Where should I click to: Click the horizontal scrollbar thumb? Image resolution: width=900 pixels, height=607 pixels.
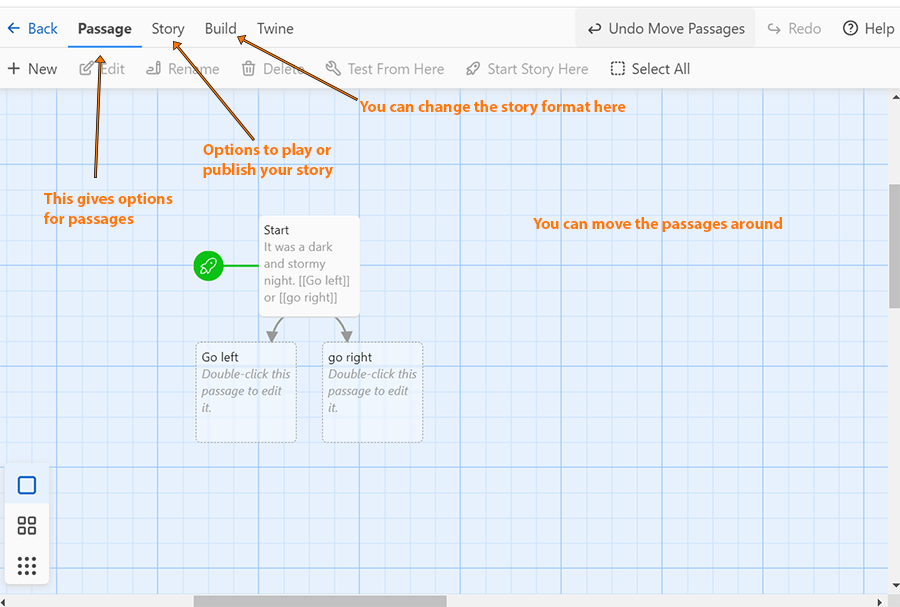(320, 601)
